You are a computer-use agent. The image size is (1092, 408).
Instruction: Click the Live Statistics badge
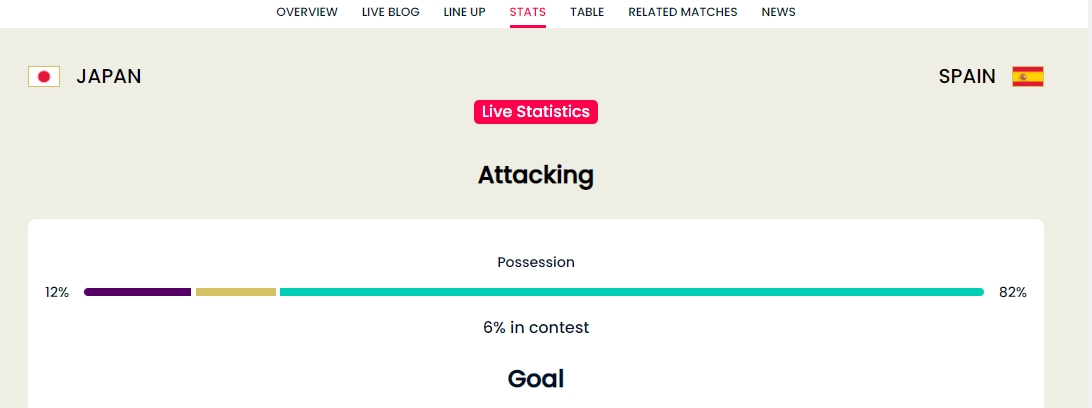pos(536,112)
